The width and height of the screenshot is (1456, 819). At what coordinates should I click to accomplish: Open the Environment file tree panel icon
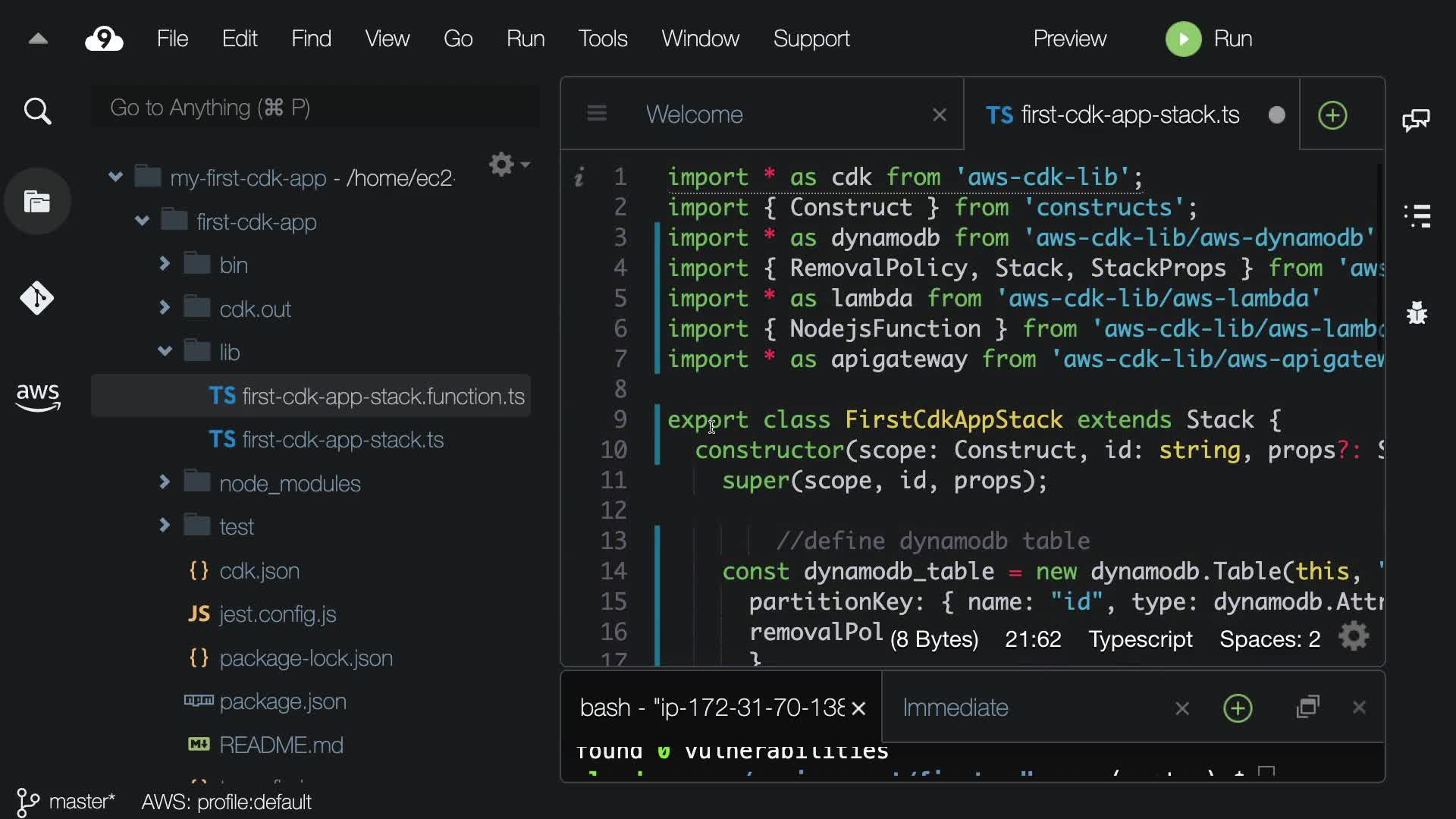point(37,202)
